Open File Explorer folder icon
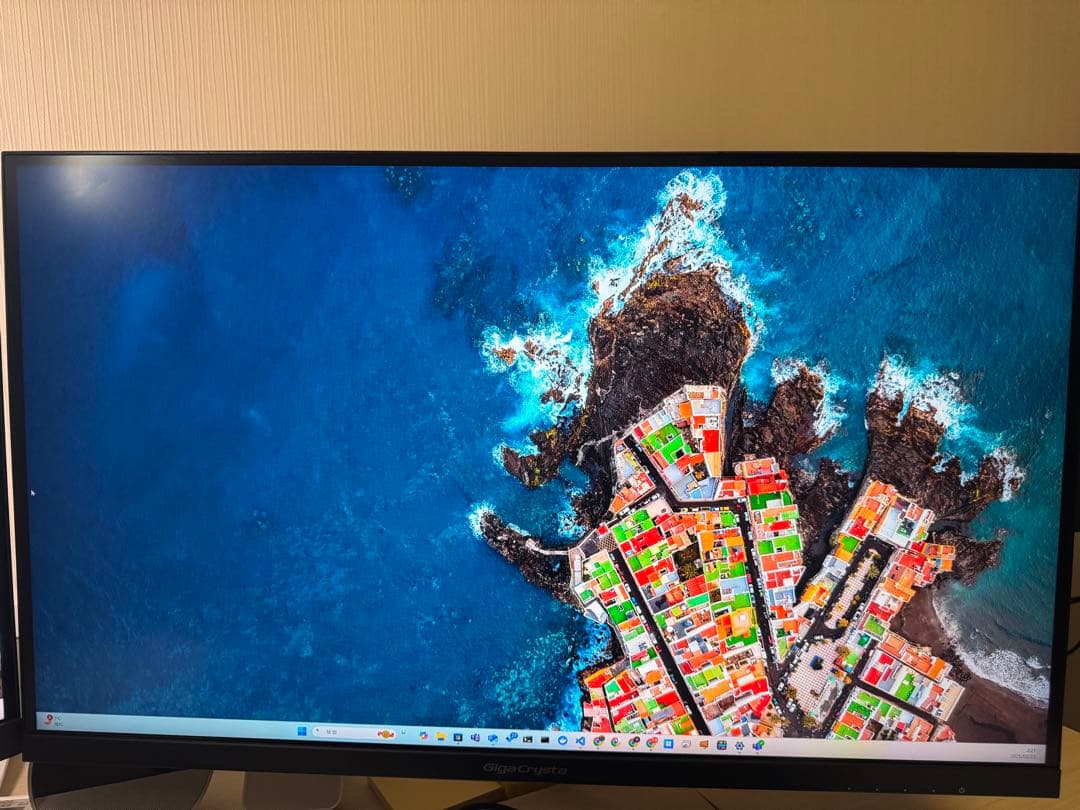Screen dimensions: 1080x810 tap(441, 737)
